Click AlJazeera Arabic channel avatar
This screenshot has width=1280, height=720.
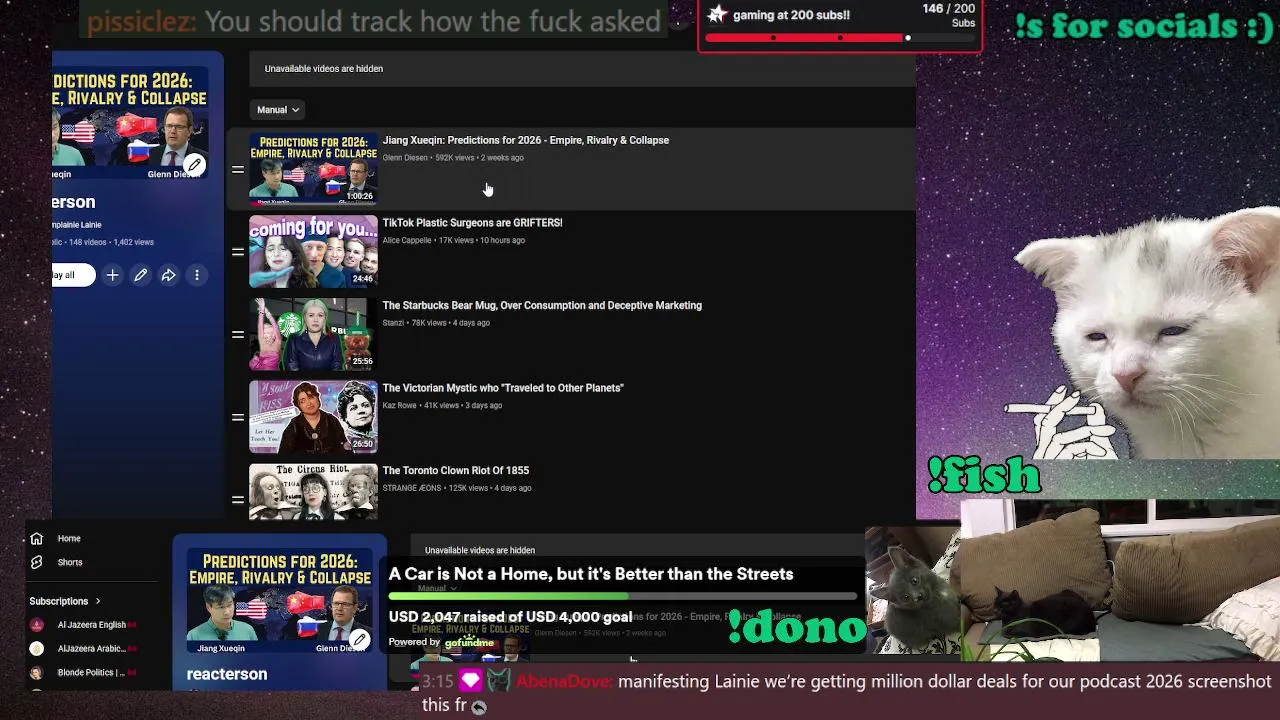point(37,649)
